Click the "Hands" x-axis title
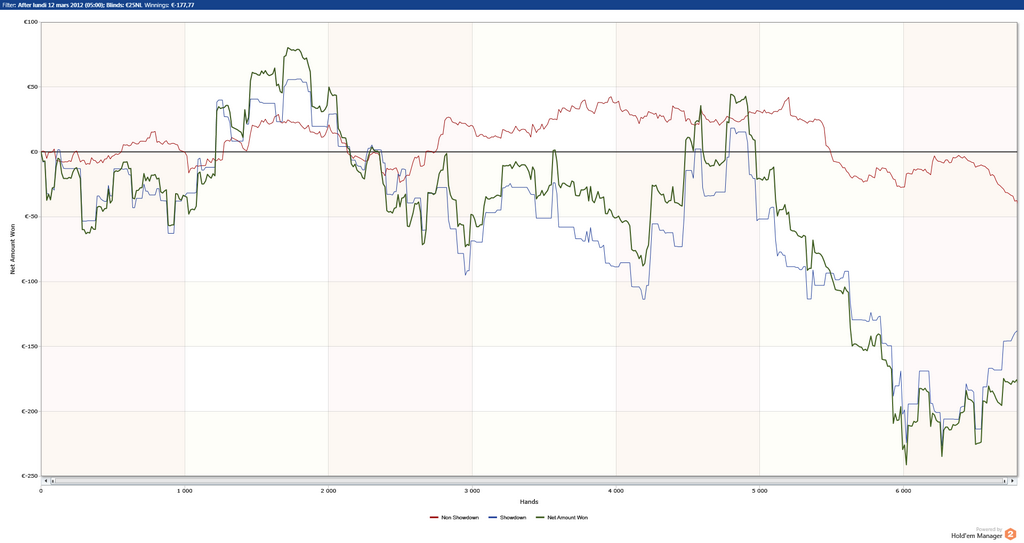Image resolution: width=1024 pixels, height=543 pixels. [x=529, y=502]
